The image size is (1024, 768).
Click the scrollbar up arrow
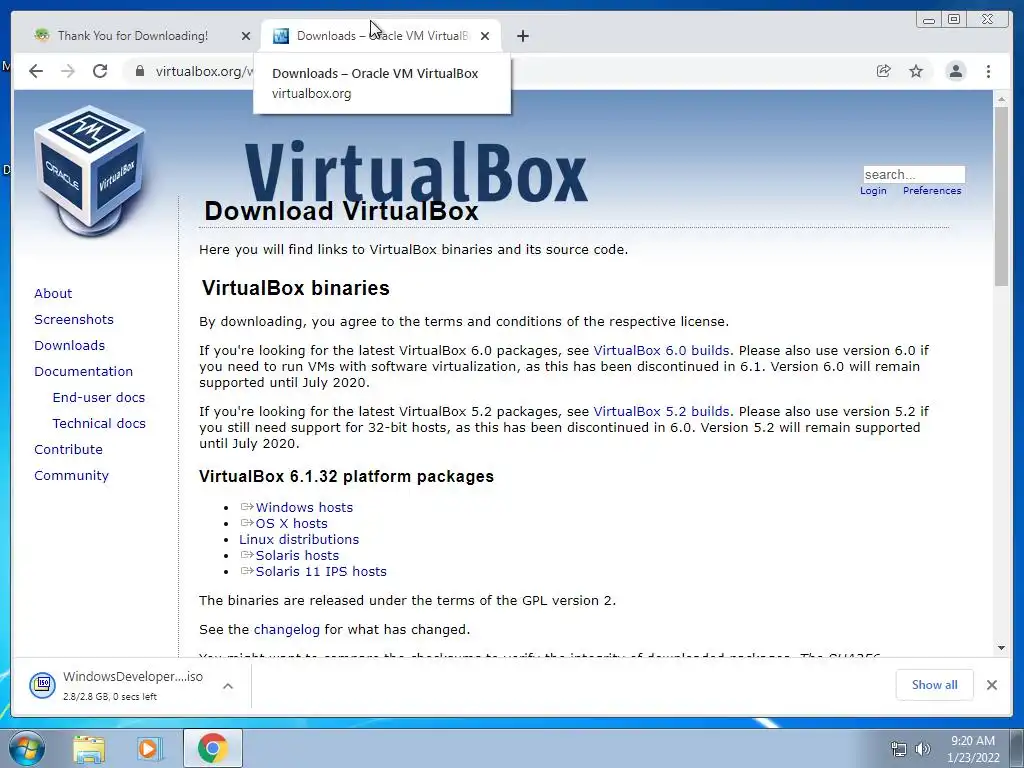[x=1001, y=99]
